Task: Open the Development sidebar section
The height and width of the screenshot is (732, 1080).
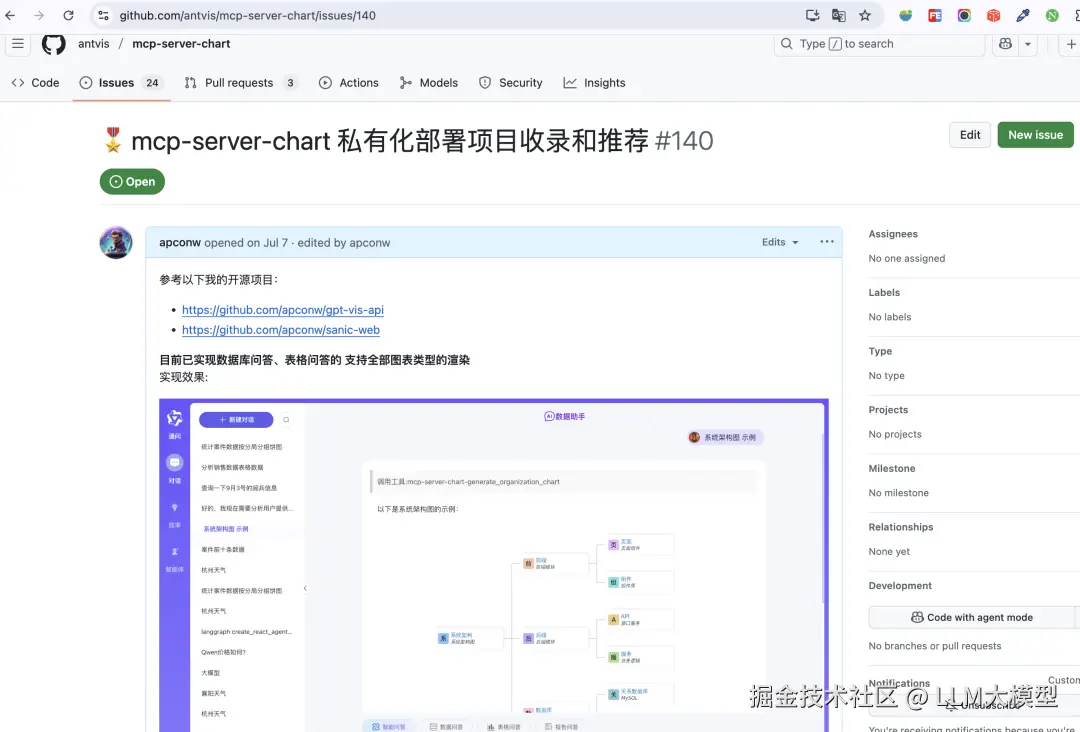Action: click(x=900, y=585)
